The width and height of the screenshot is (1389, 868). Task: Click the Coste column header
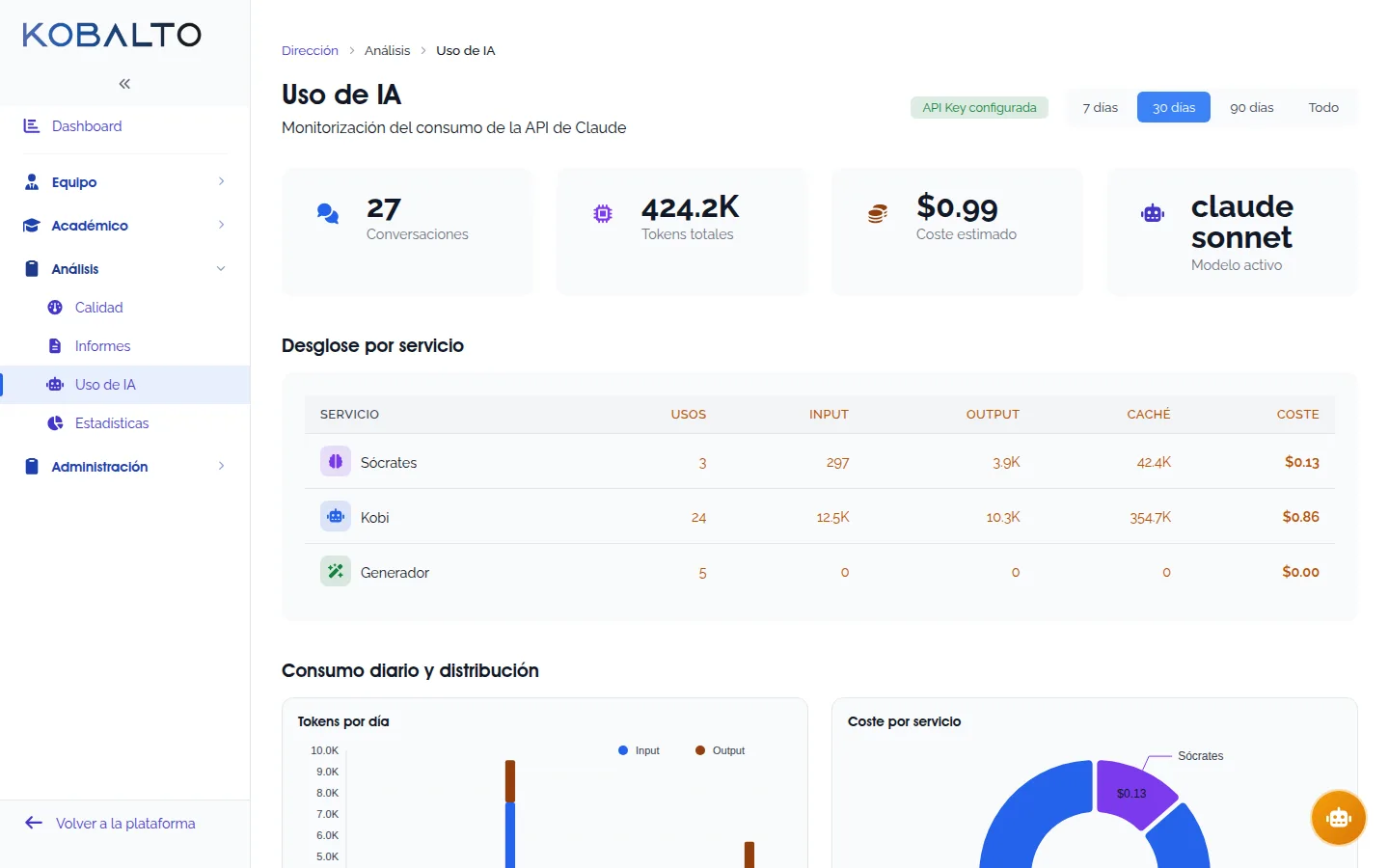(x=1297, y=414)
